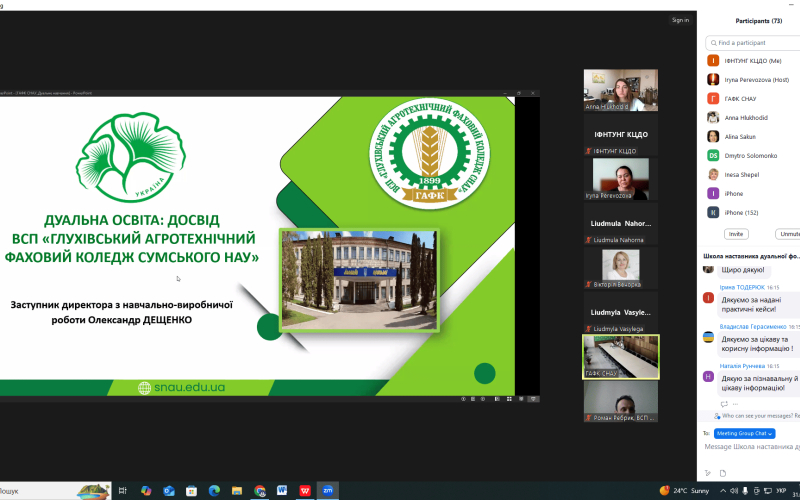800x500 pixels.
Task: Restore down the shared PowerPoint window
Action: click(519, 93)
